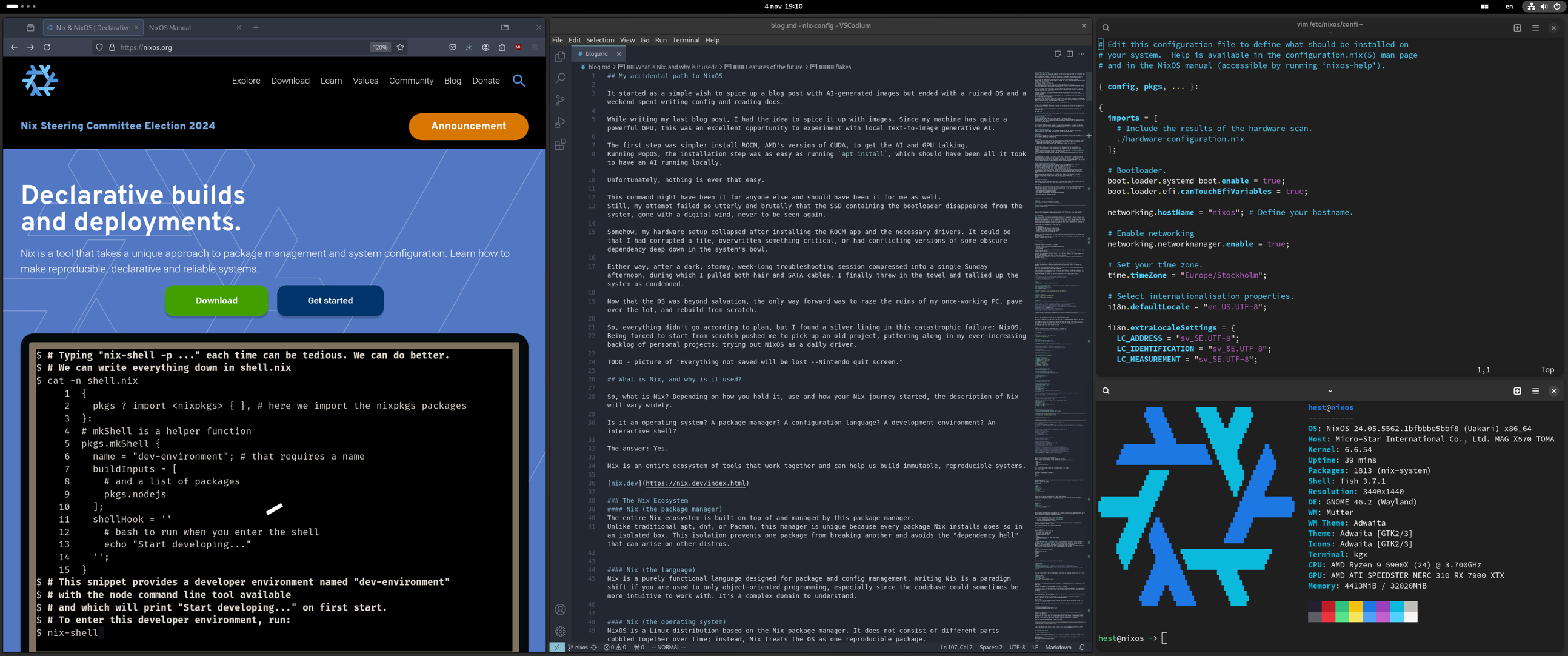The height and width of the screenshot is (656, 1568).
Task: Select the VSCodium View menu
Action: coord(627,40)
